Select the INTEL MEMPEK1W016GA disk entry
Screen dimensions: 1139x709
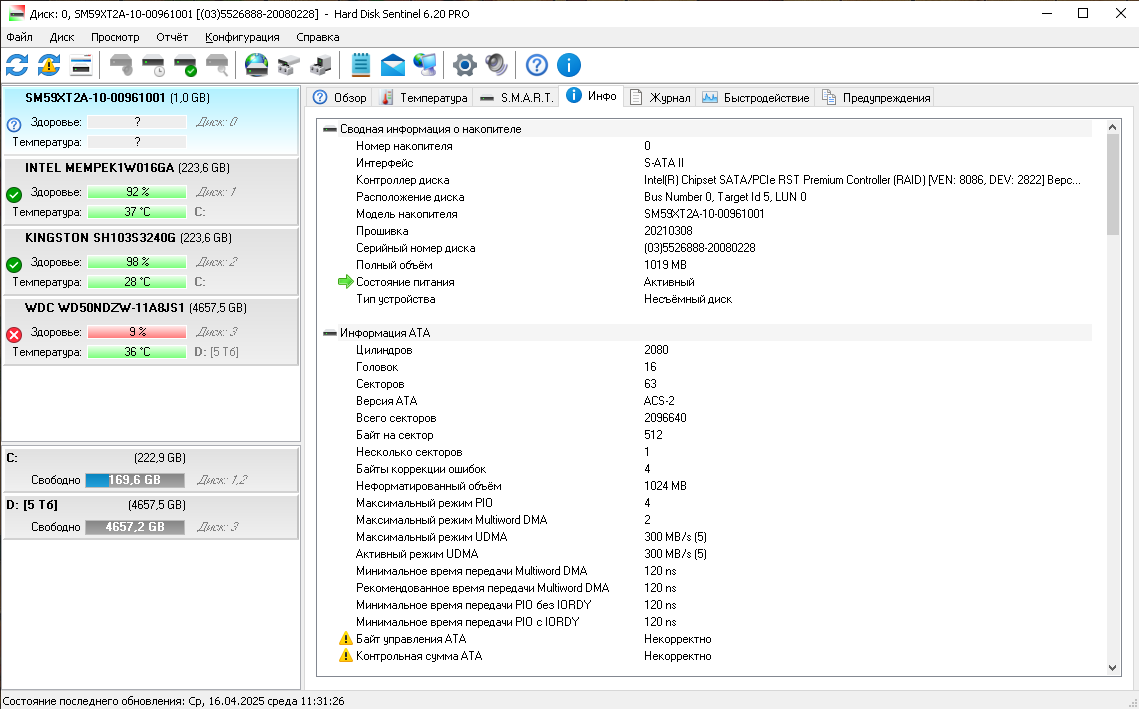click(x=150, y=191)
